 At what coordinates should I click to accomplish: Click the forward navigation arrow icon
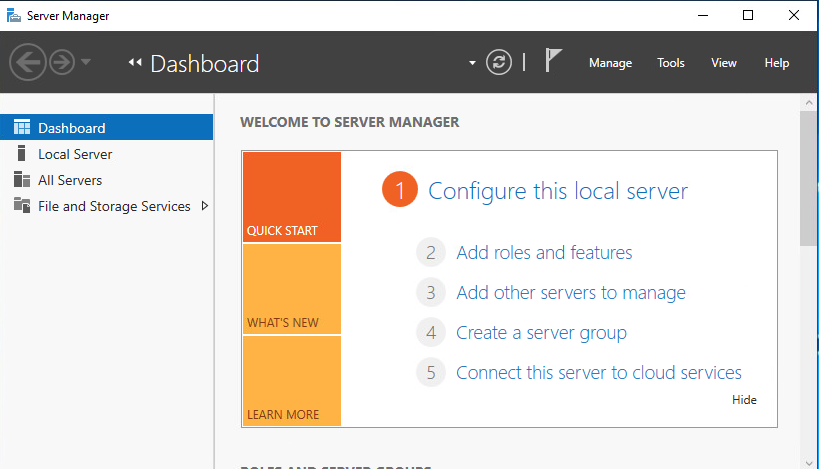click(x=62, y=62)
